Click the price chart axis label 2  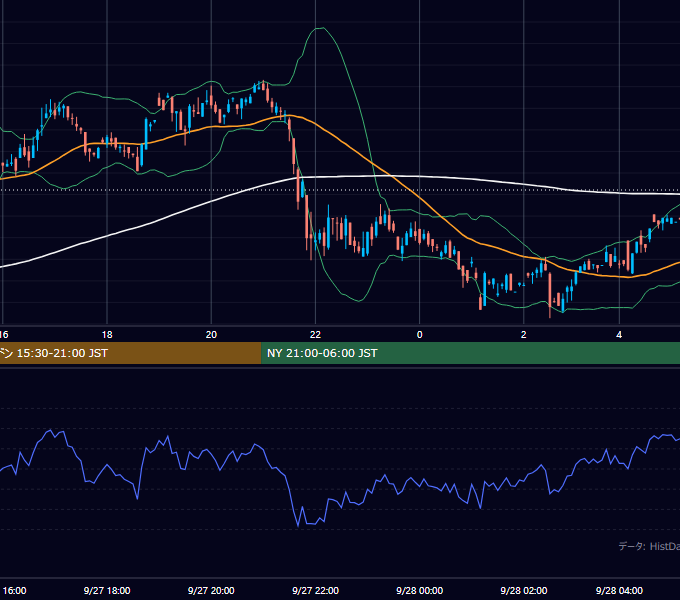click(x=523, y=335)
